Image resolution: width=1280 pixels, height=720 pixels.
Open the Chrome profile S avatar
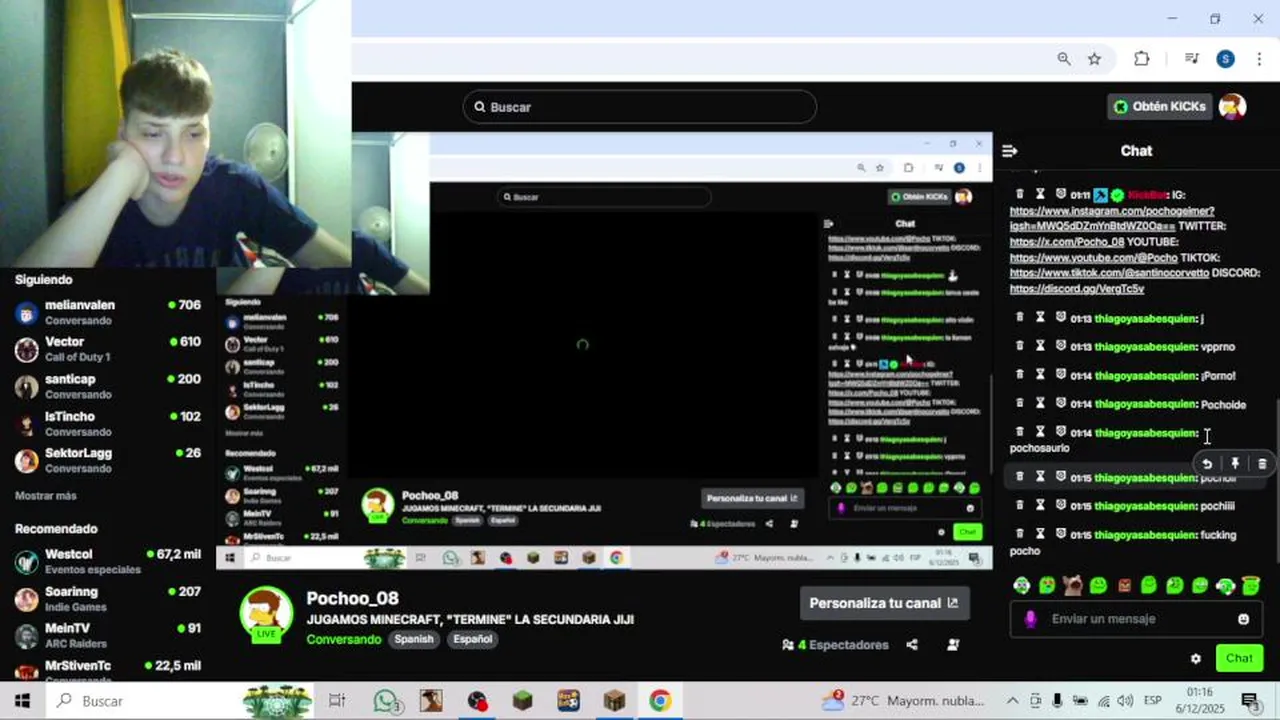pyautogui.click(x=1225, y=59)
